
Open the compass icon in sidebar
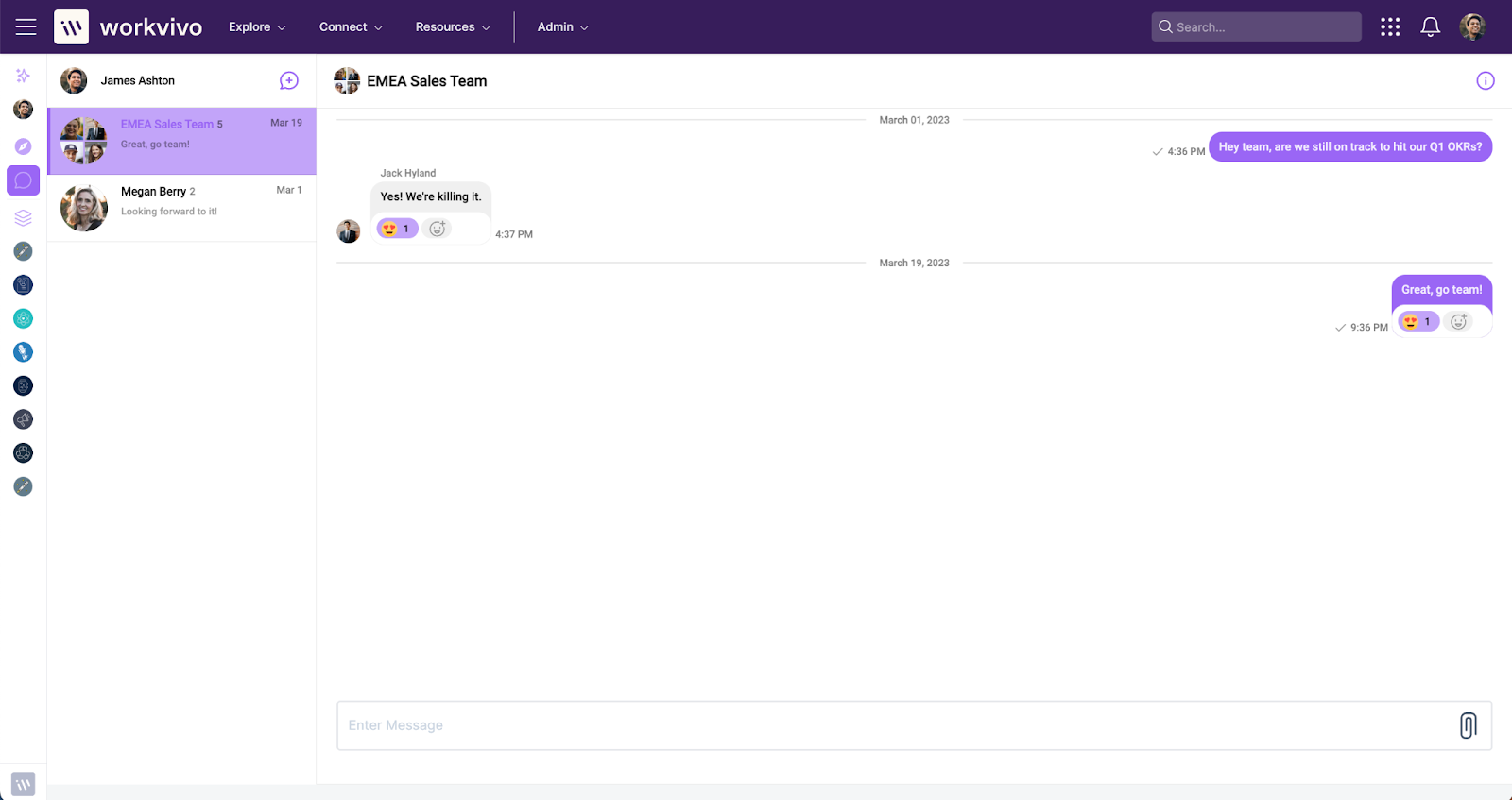24,146
